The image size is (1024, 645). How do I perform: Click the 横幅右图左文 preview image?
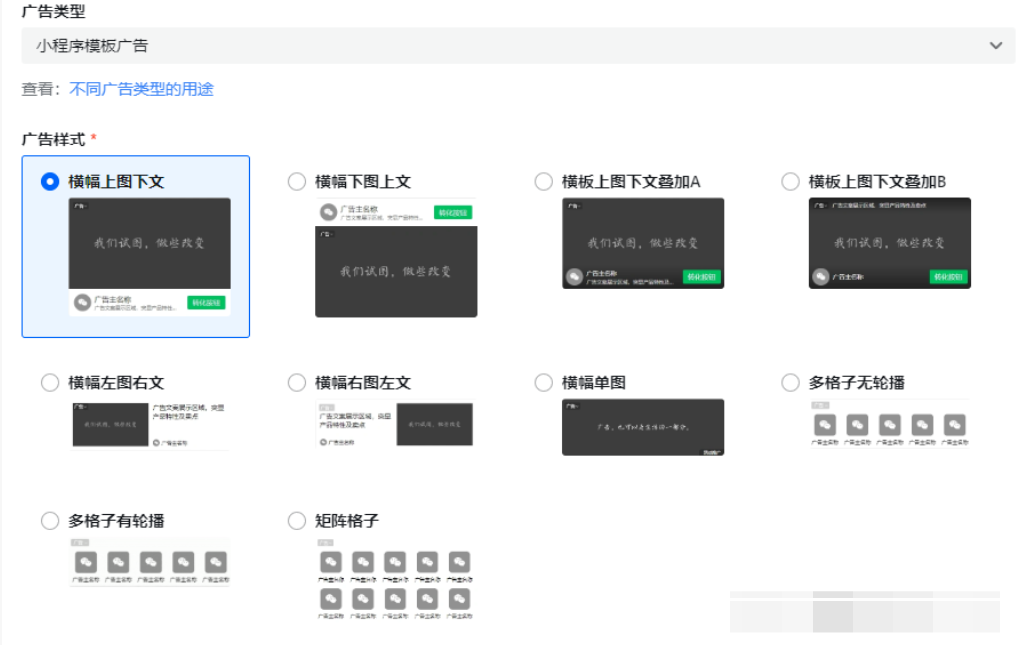[394, 424]
